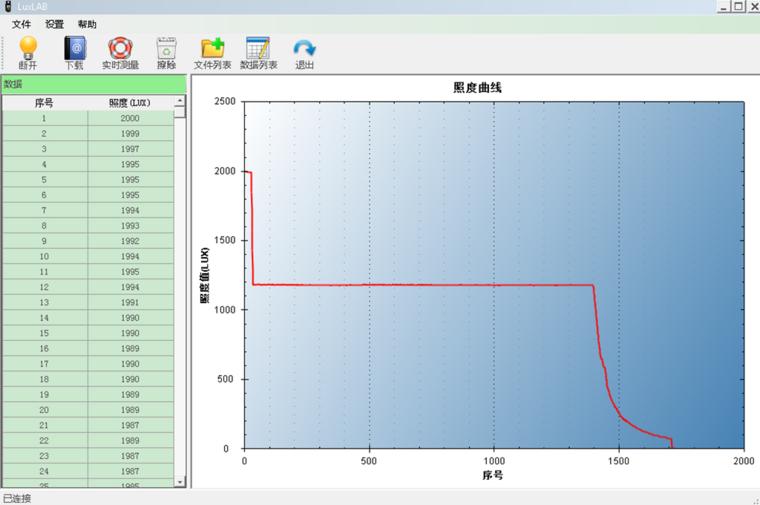Click the 退出 blue arrow icon
This screenshot has height=505, width=760.
tap(304, 48)
